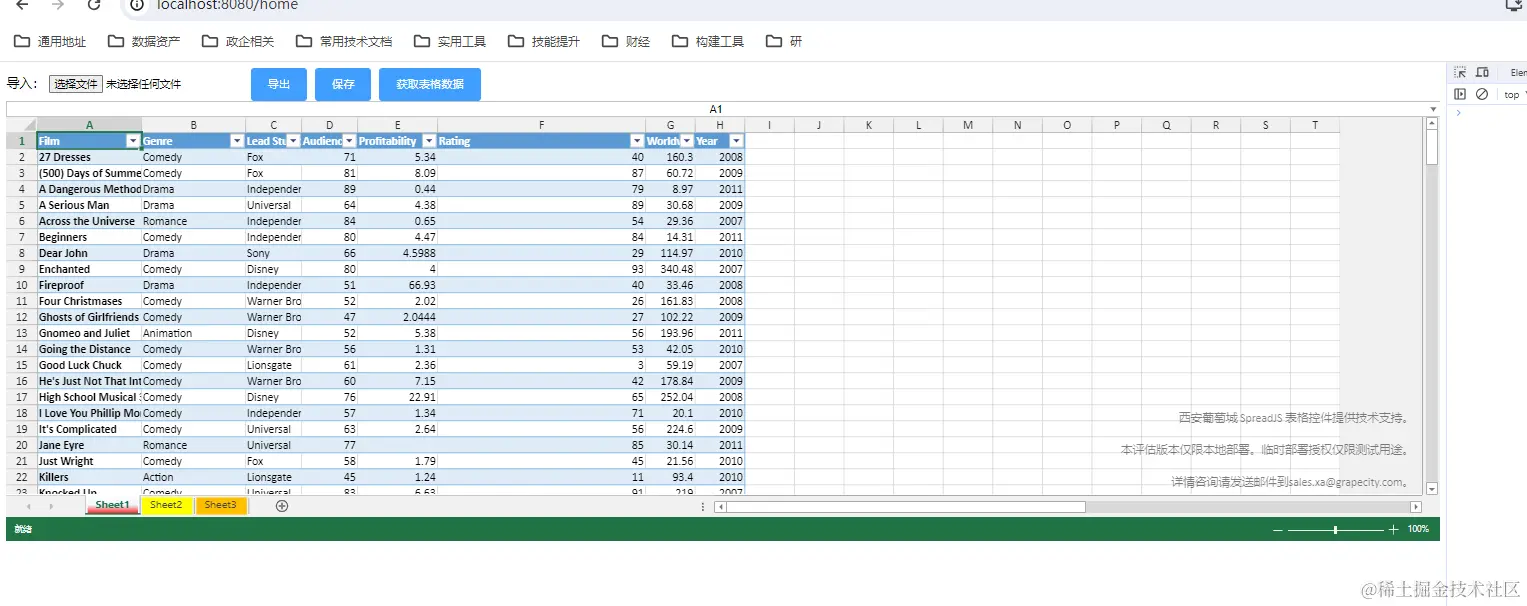Click the zoom in plus icon

pos(1394,529)
